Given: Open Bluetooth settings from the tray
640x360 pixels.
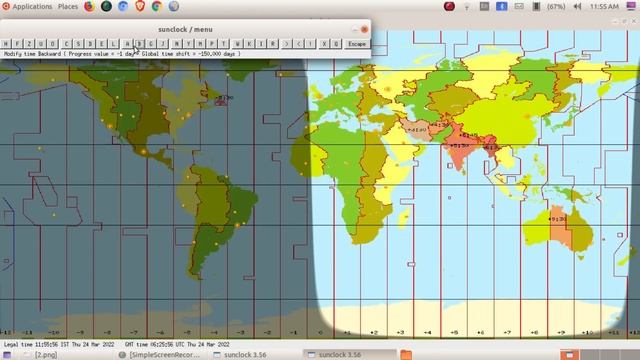Looking at the screenshot, I should 502,6.
